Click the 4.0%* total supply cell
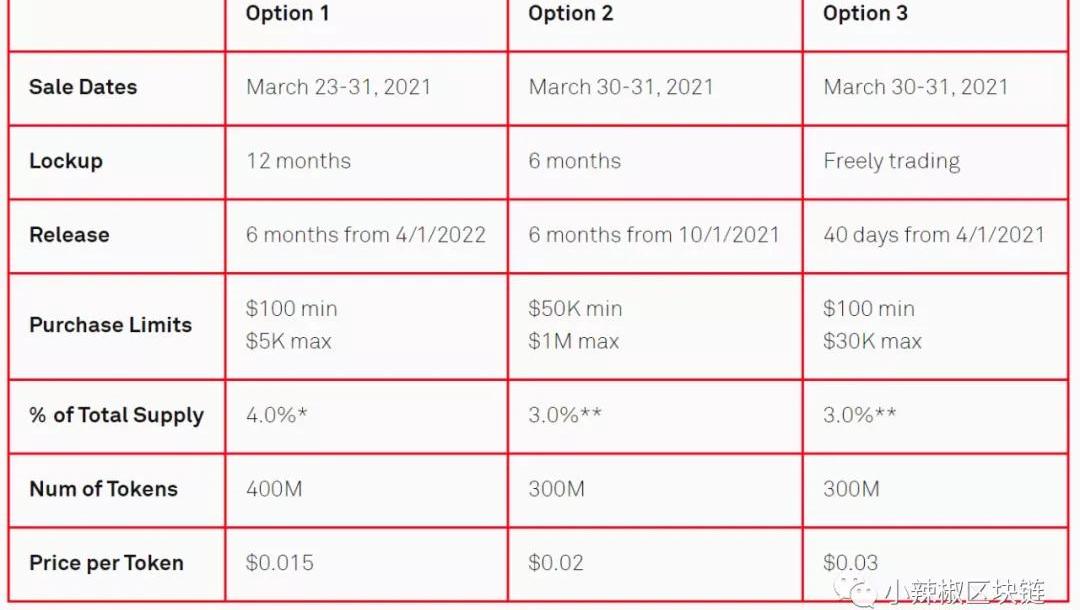This screenshot has width=1080, height=610. coord(276,415)
